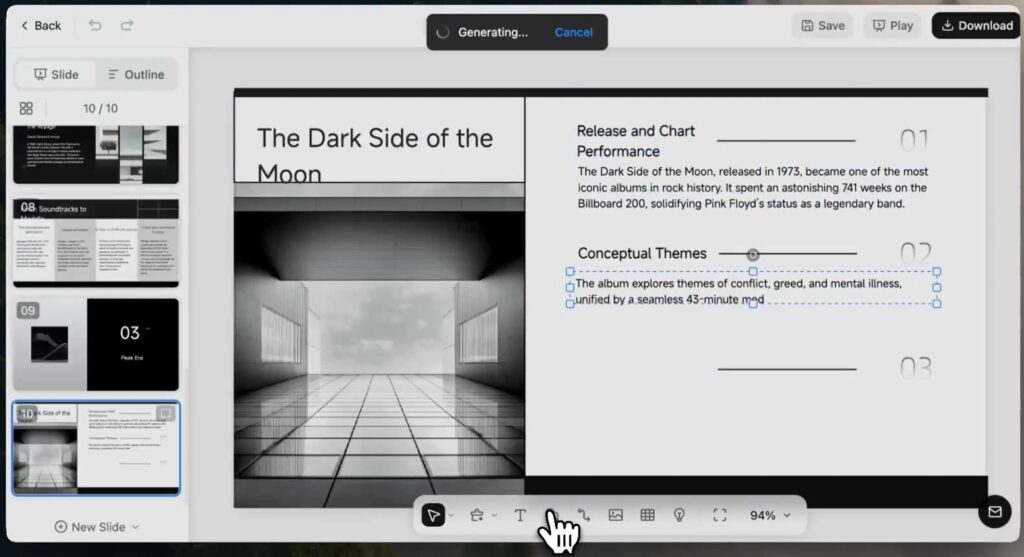1024x557 pixels.
Task: Grab the top-right handle of selected text box
Action: (x=936, y=271)
